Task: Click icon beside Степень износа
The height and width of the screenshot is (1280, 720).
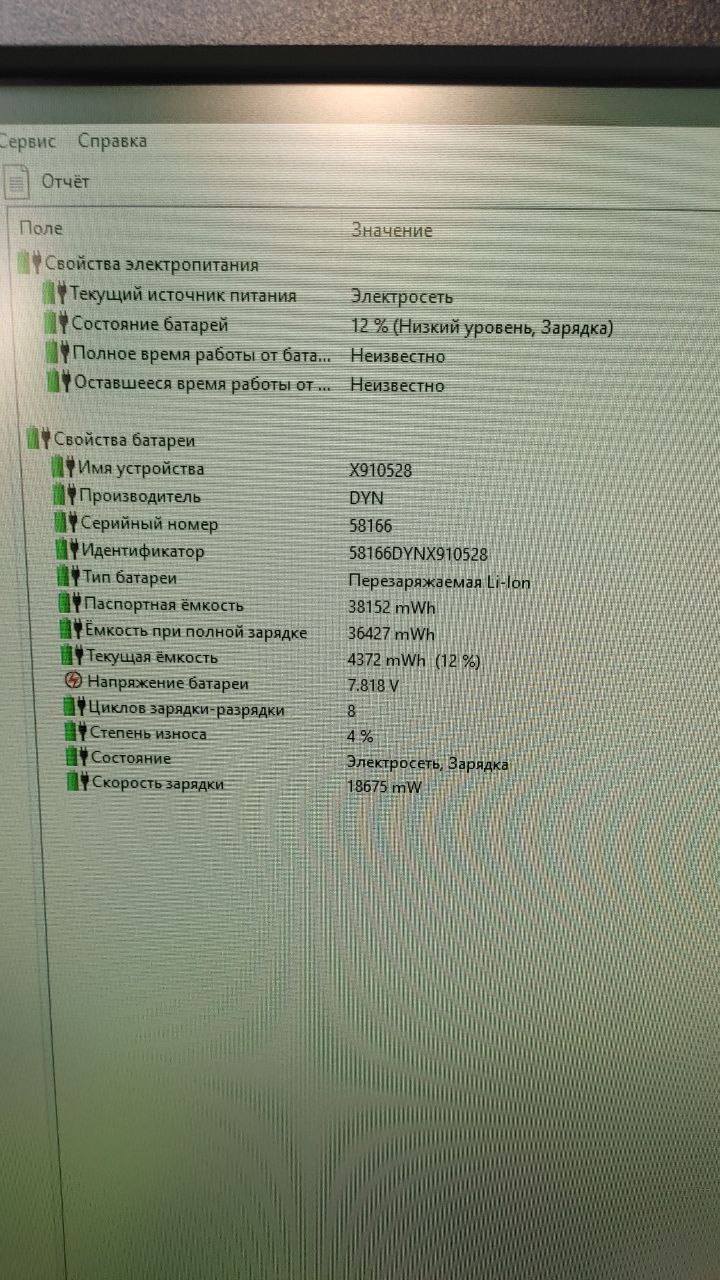Action: [x=76, y=733]
